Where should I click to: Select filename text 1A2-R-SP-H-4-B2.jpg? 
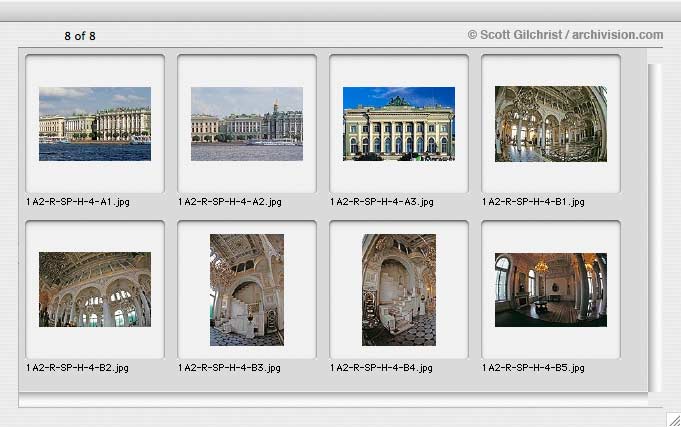[77, 367]
